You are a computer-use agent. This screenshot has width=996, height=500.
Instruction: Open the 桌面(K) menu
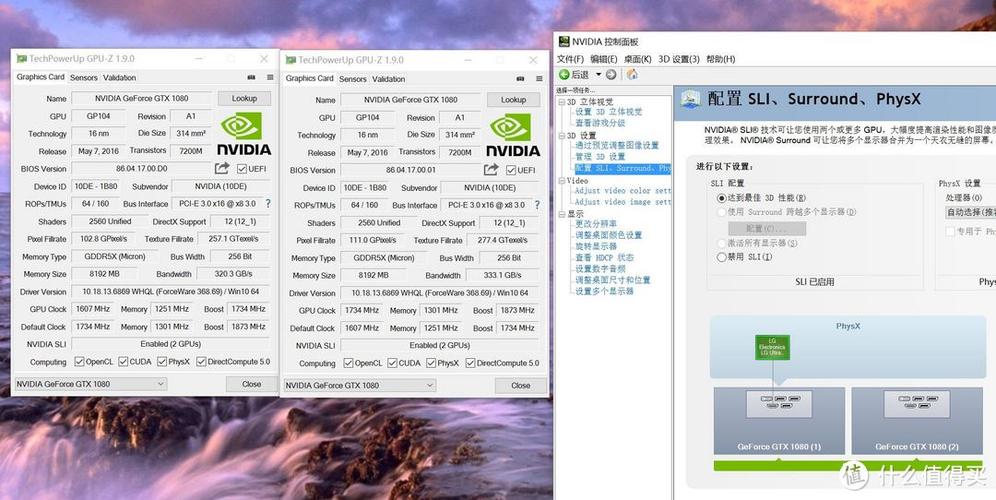pos(637,58)
